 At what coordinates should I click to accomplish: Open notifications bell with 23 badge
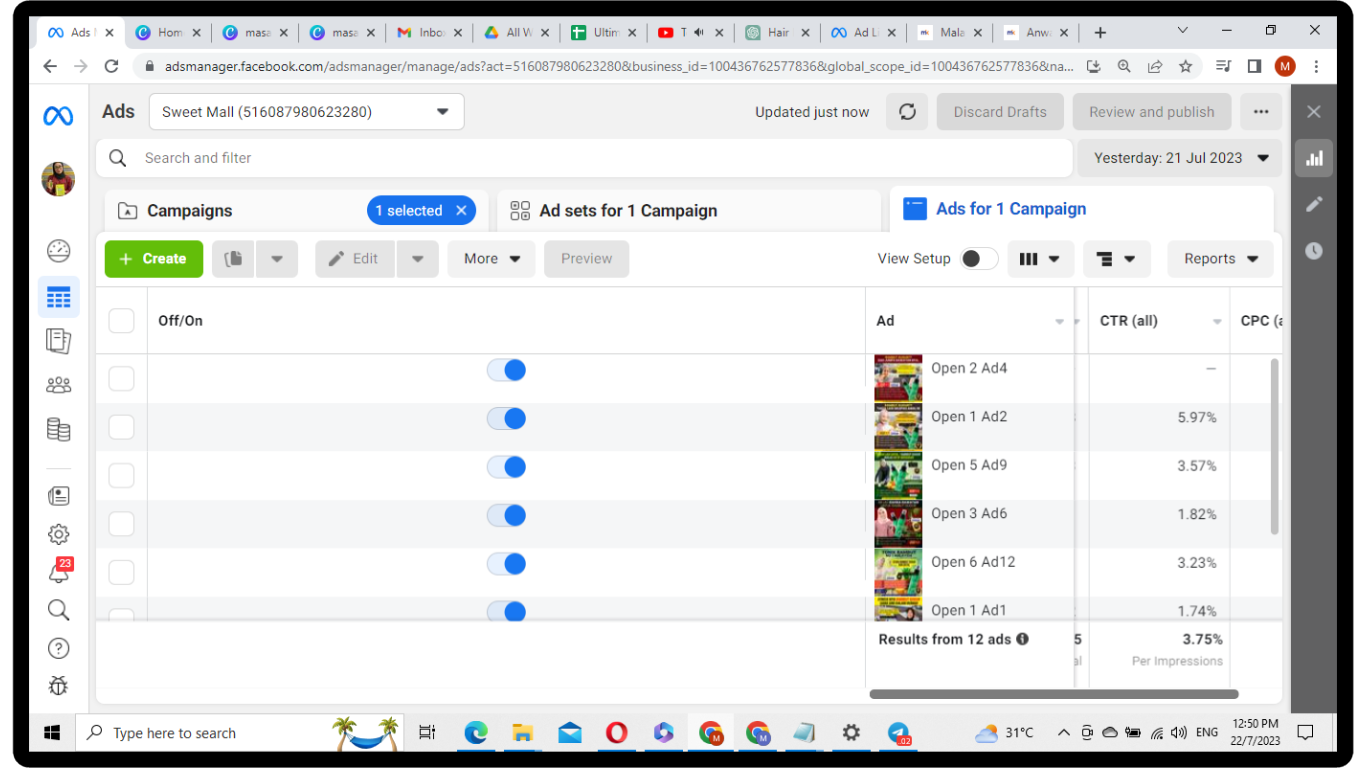[x=59, y=571]
